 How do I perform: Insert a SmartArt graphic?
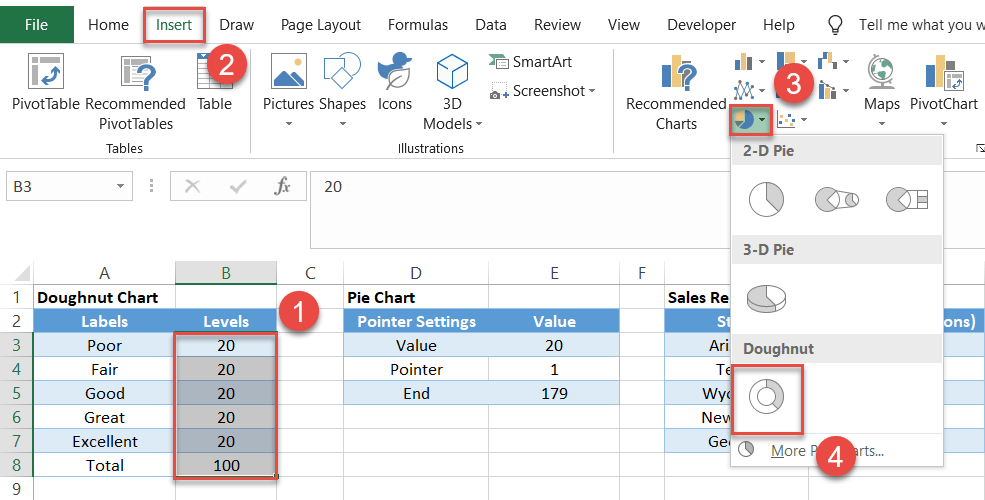tap(531, 62)
